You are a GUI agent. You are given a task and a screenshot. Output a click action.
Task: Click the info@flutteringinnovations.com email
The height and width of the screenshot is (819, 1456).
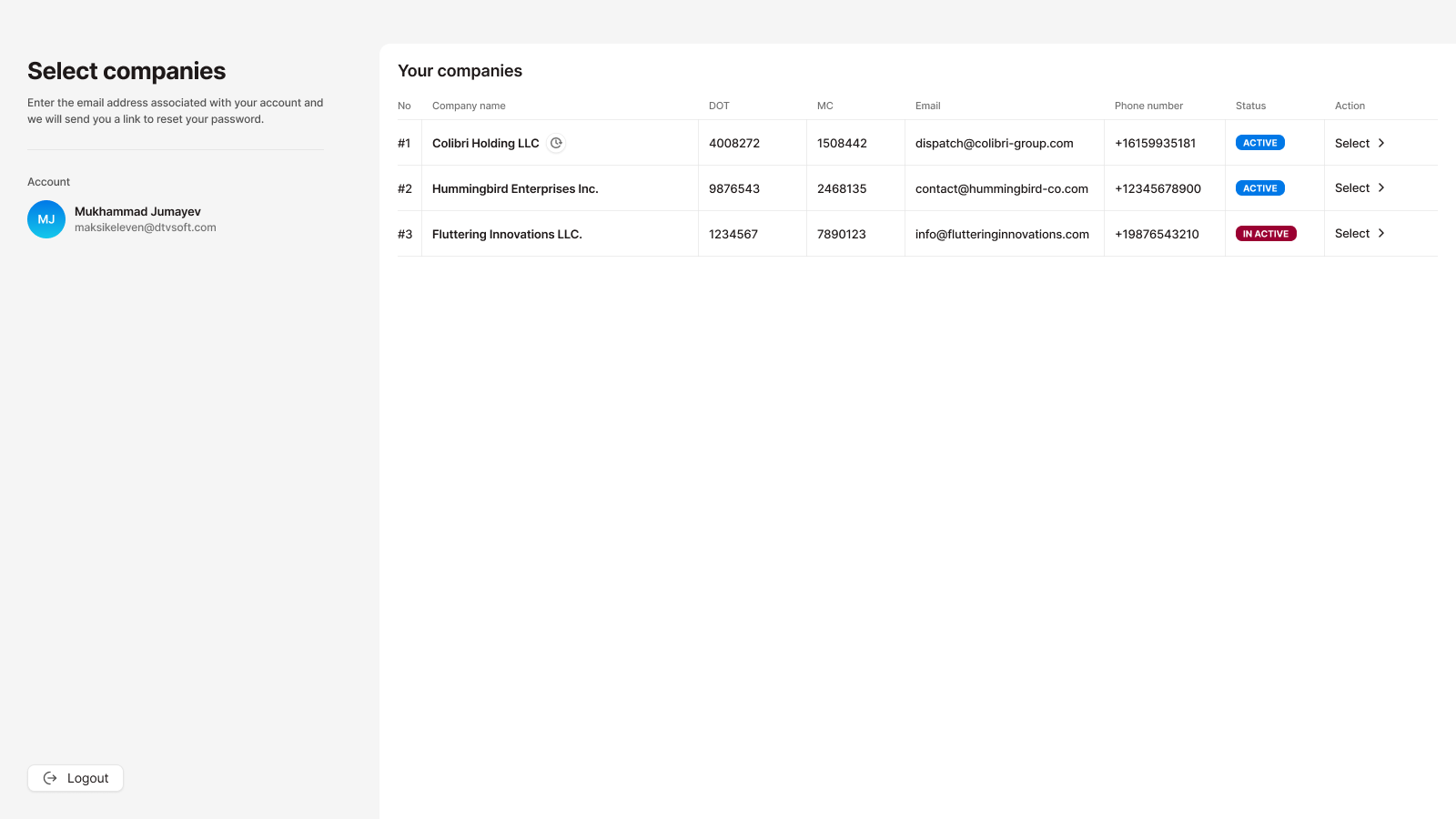pyautogui.click(x=1002, y=234)
